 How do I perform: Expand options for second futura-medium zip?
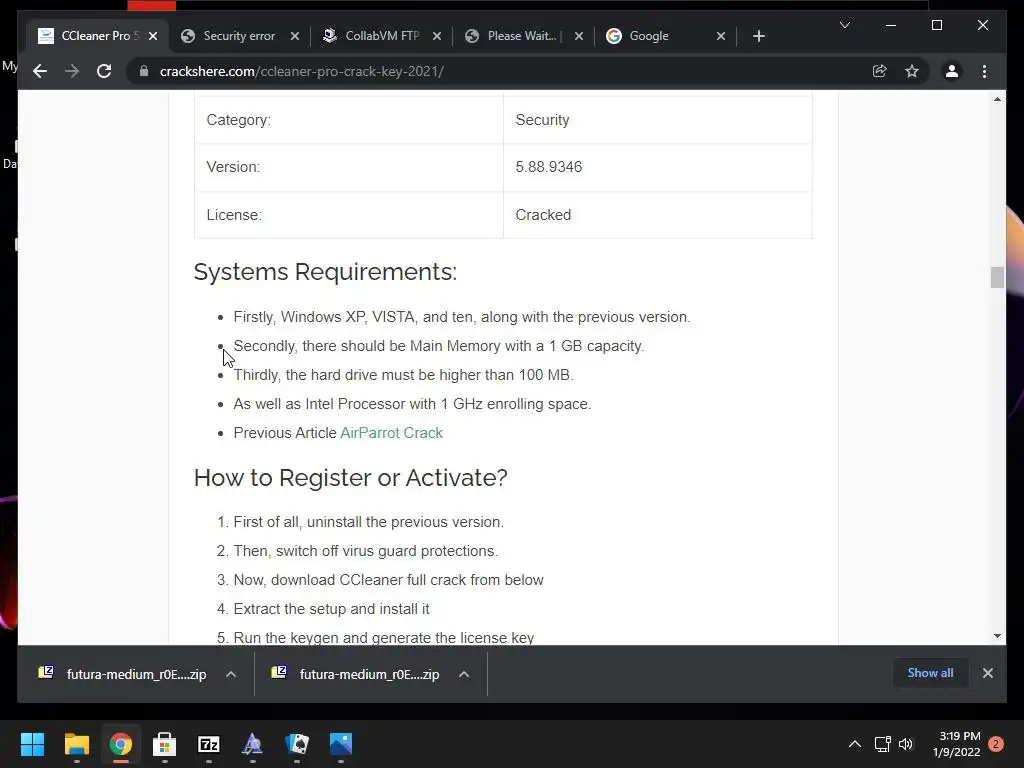pyautogui.click(x=464, y=674)
